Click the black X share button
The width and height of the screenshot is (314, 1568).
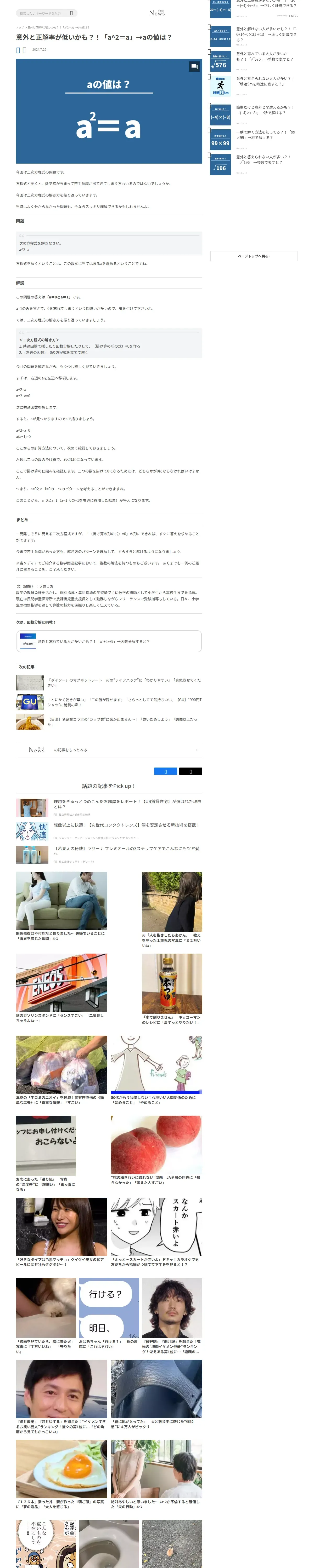(x=190, y=771)
